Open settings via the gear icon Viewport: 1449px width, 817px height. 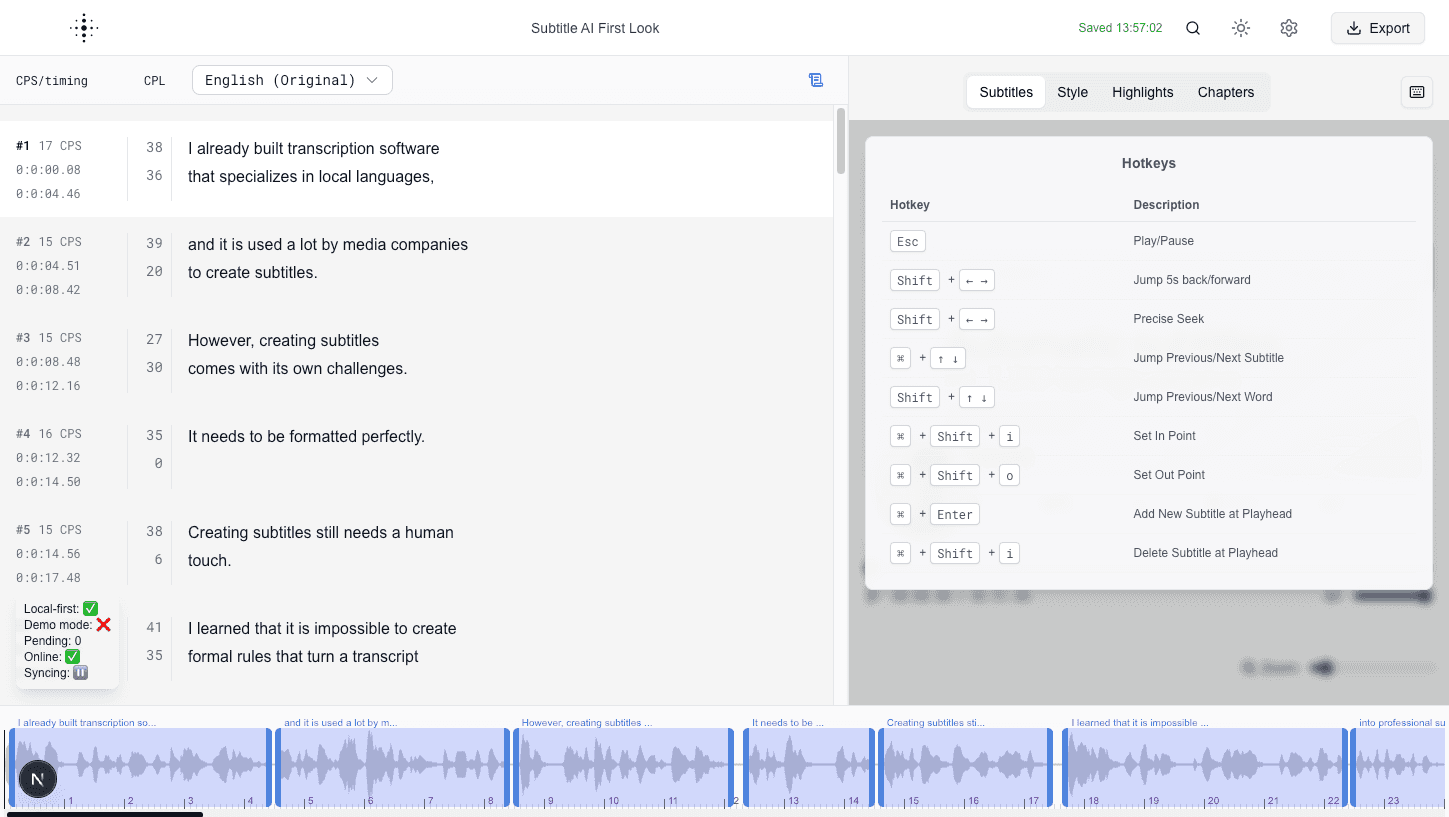[1289, 28]
